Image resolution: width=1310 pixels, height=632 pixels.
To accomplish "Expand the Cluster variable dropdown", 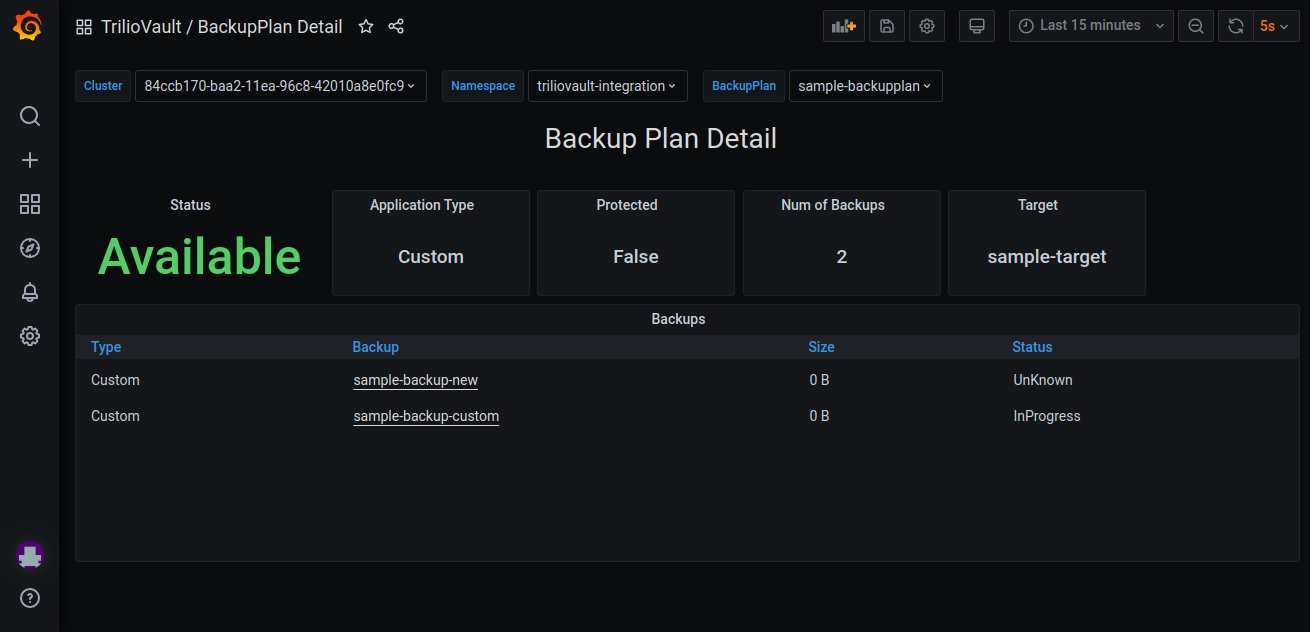I will point(281,86).
